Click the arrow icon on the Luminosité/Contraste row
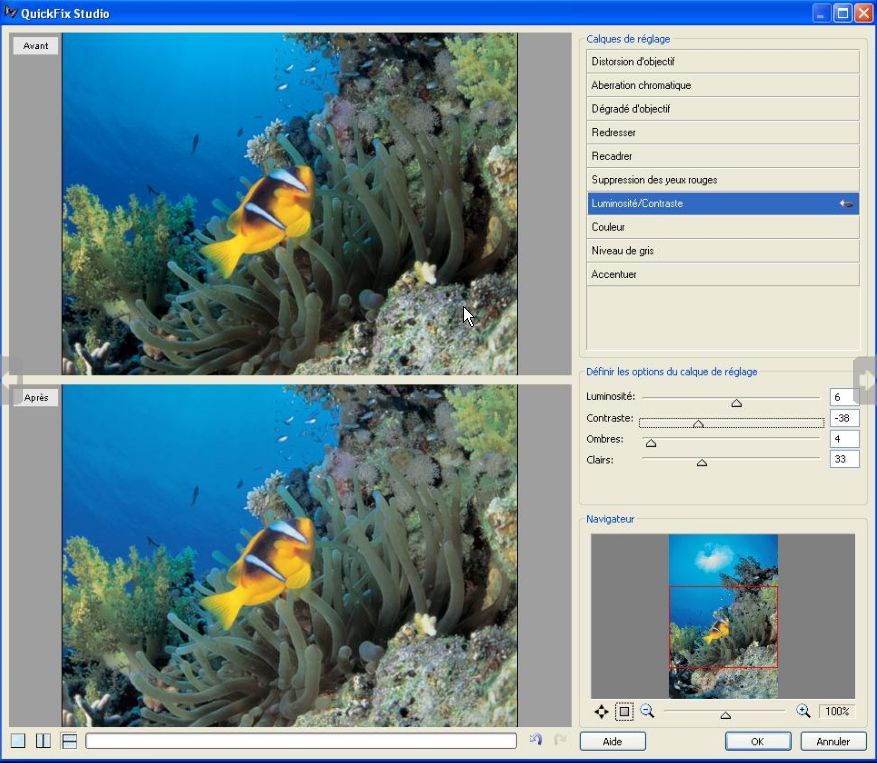Screen dimensions: 877x763 tap(846, 204)
